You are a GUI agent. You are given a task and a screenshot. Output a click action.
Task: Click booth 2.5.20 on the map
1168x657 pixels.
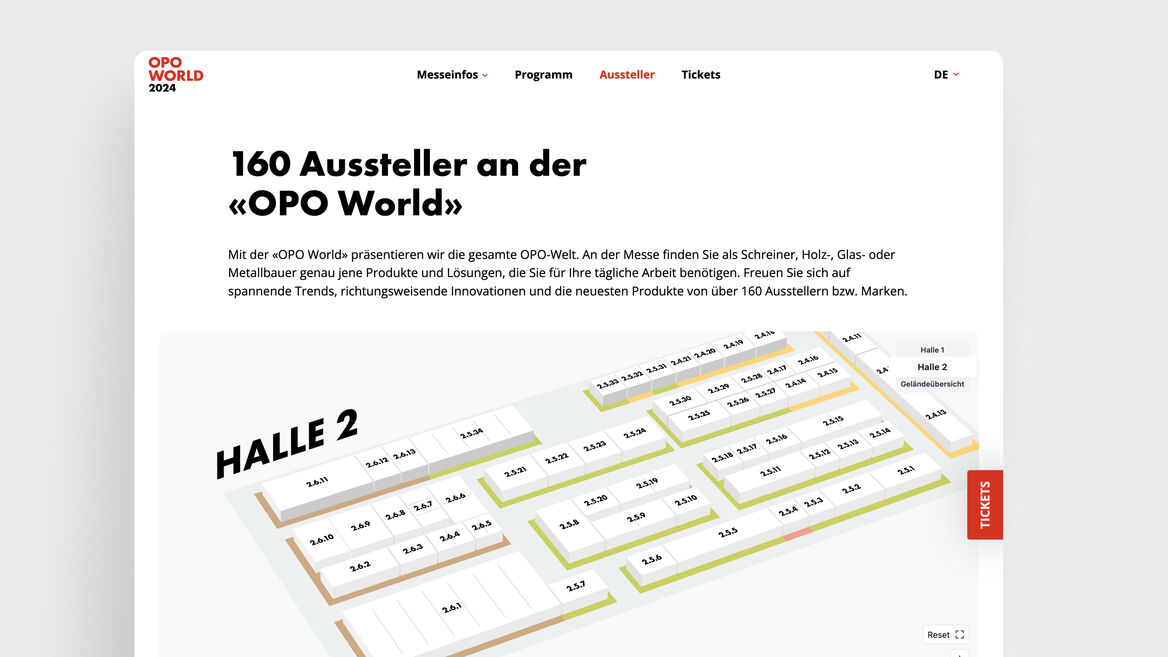pyautogui.click(x=596, y=500)
